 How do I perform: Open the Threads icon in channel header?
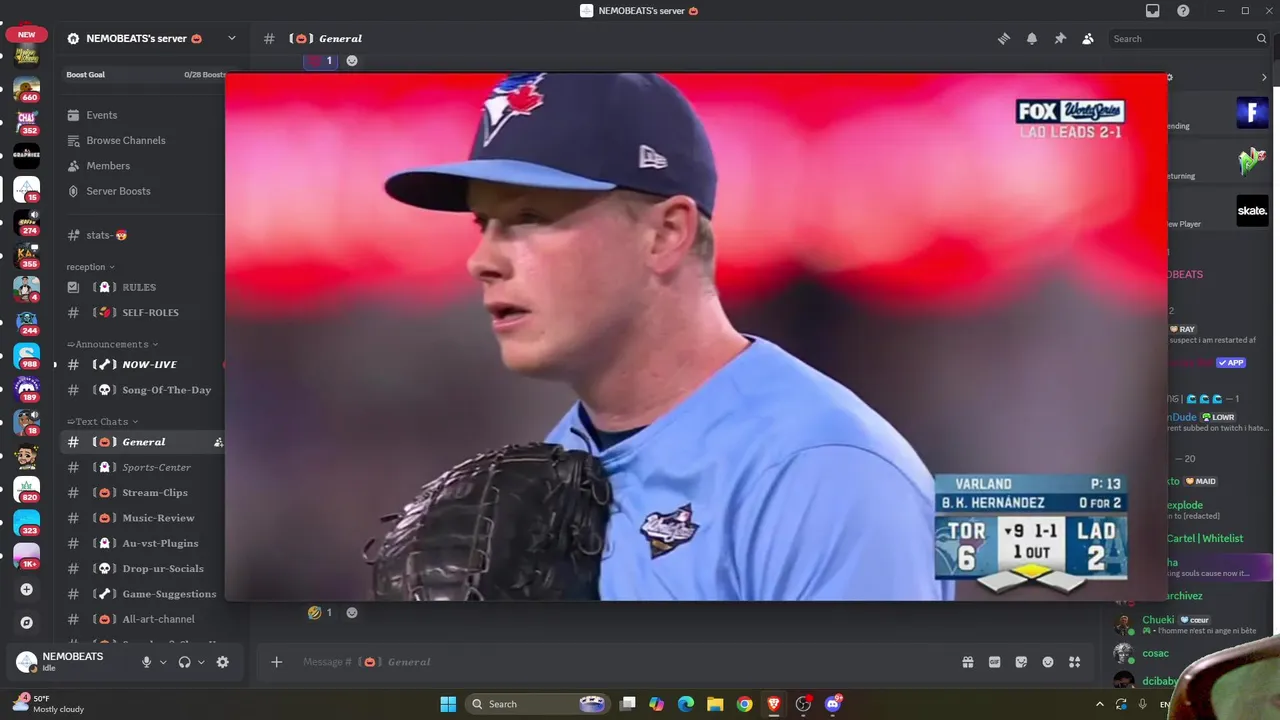coord(1004,39)
